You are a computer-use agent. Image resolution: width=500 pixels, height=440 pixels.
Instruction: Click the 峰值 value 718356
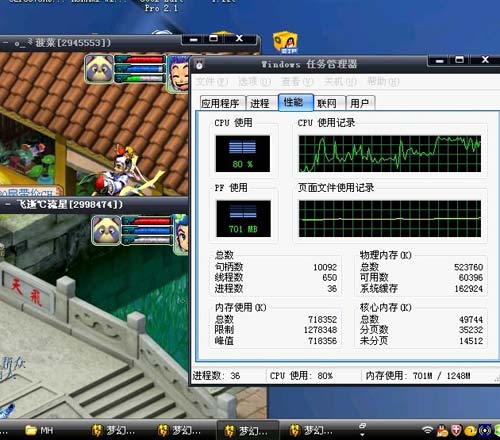click(x=322, y=341)
